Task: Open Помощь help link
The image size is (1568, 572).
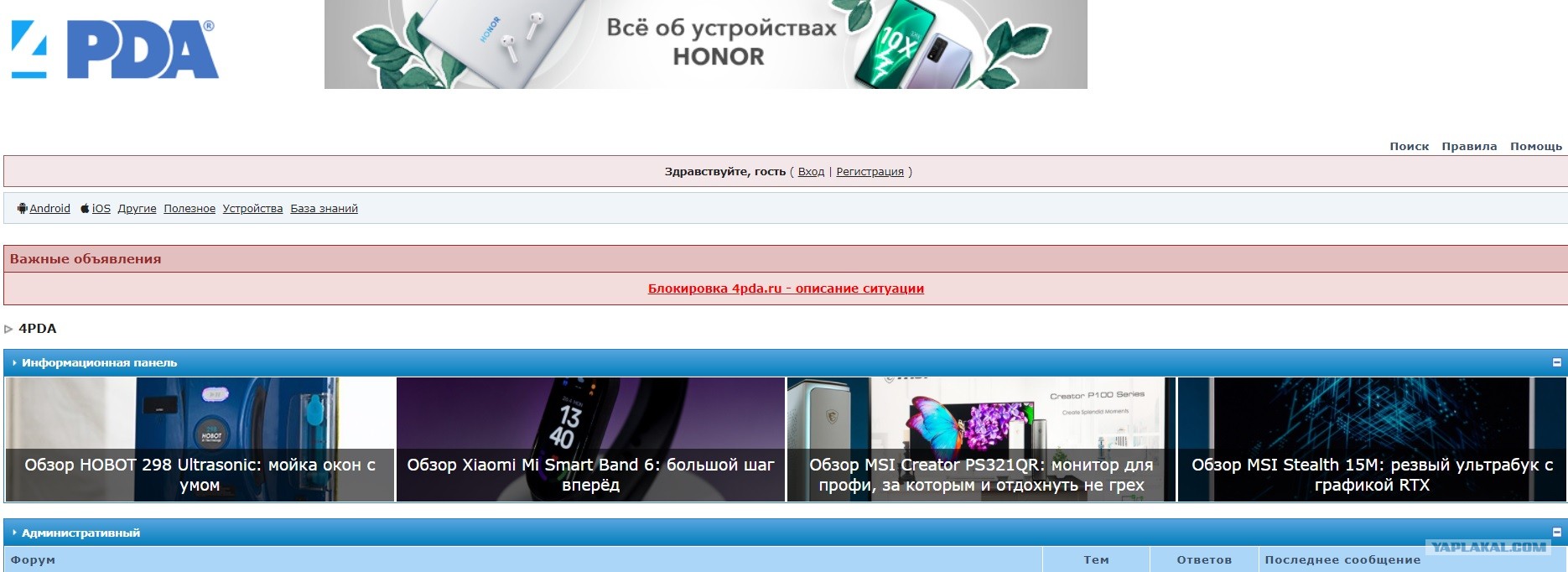Action: (1536, 146)
